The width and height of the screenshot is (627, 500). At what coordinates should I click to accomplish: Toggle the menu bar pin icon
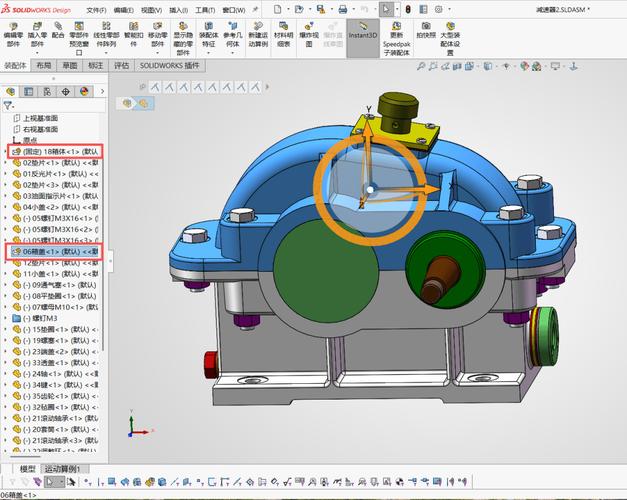256,10
